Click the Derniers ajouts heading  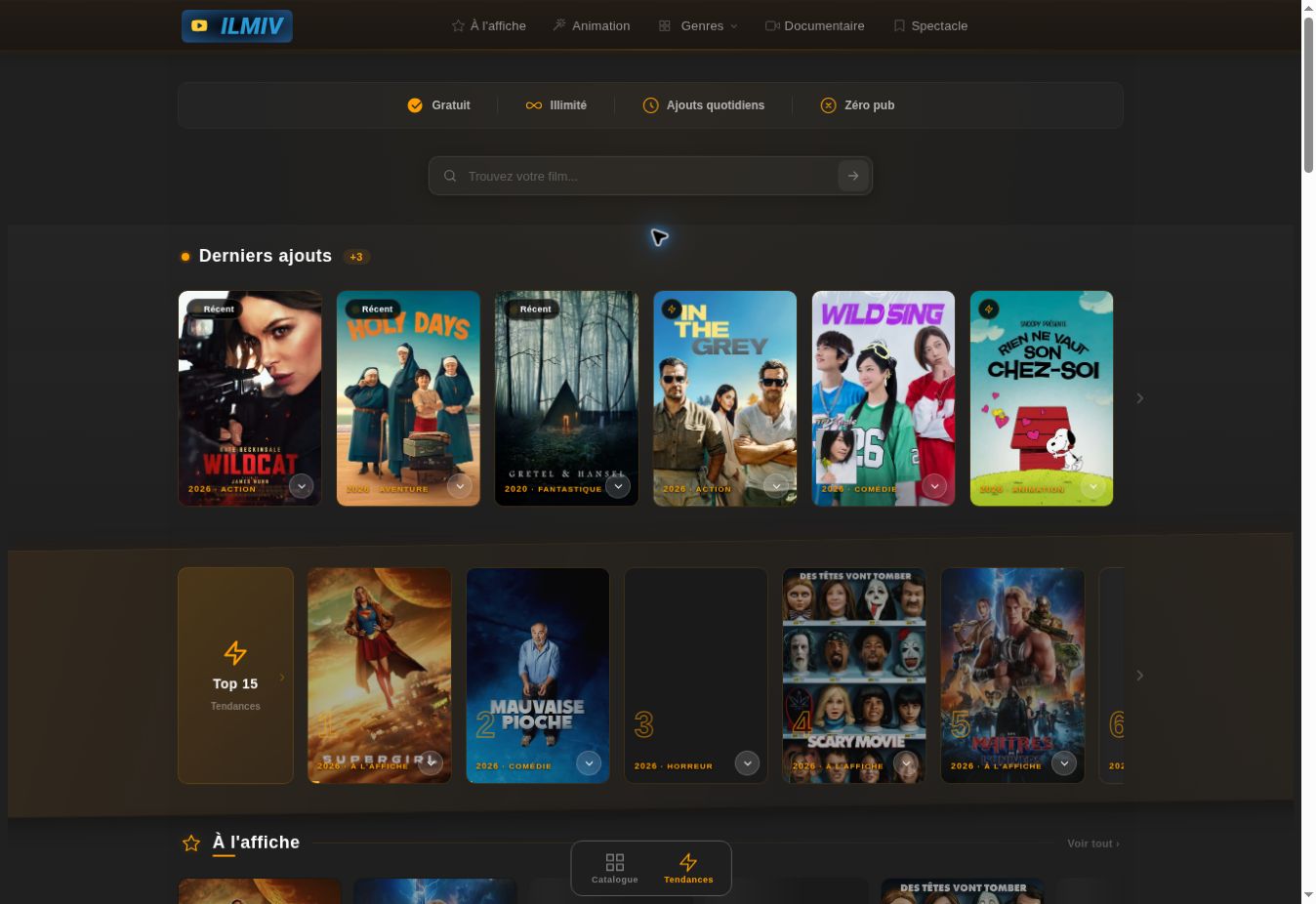tap(266, 256)
